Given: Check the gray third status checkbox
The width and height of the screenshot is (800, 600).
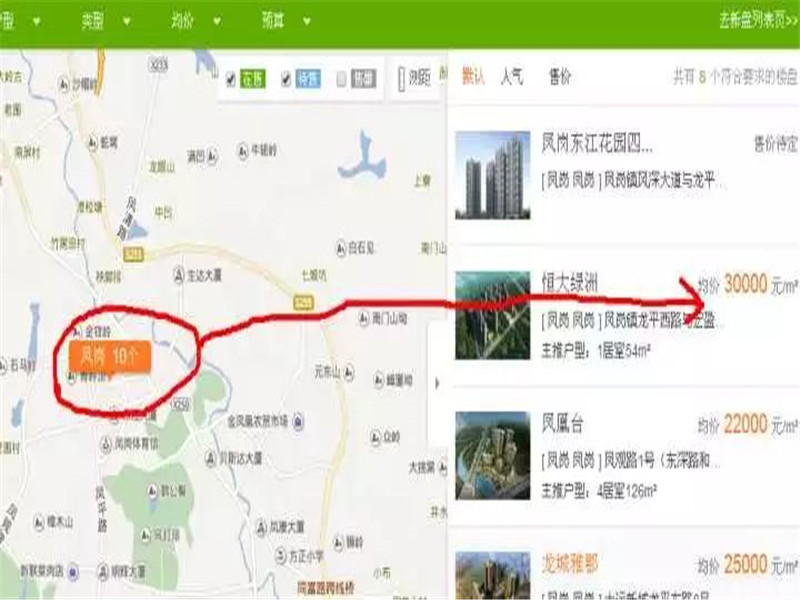Looking at the screenshot, I should click(x=341, y=79).
